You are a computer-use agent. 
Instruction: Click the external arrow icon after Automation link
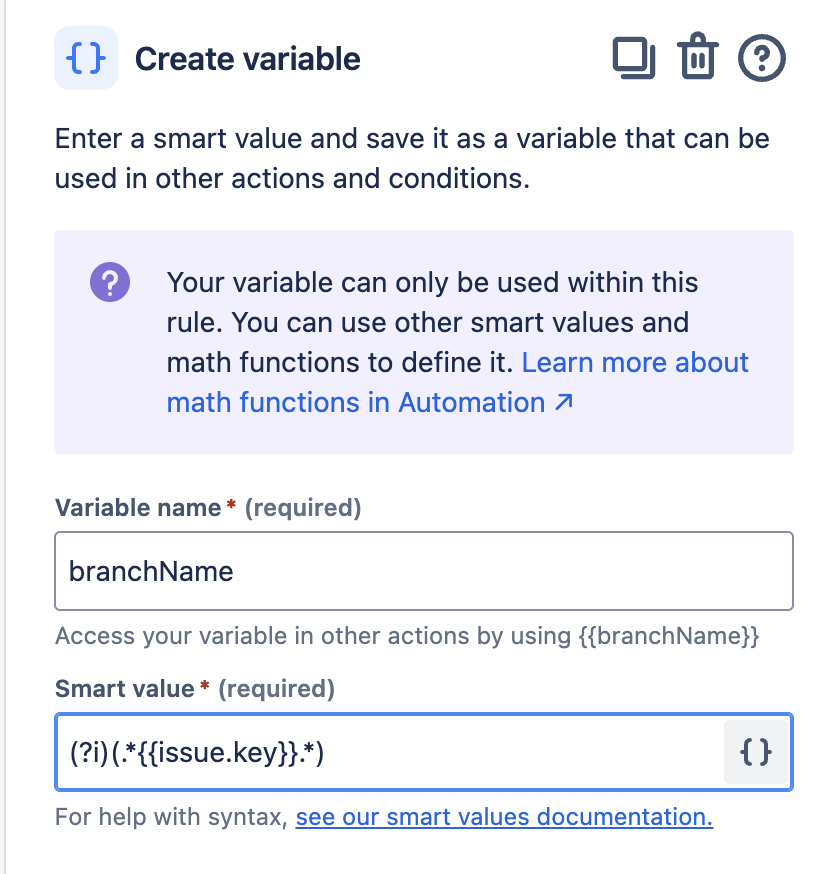564,403
